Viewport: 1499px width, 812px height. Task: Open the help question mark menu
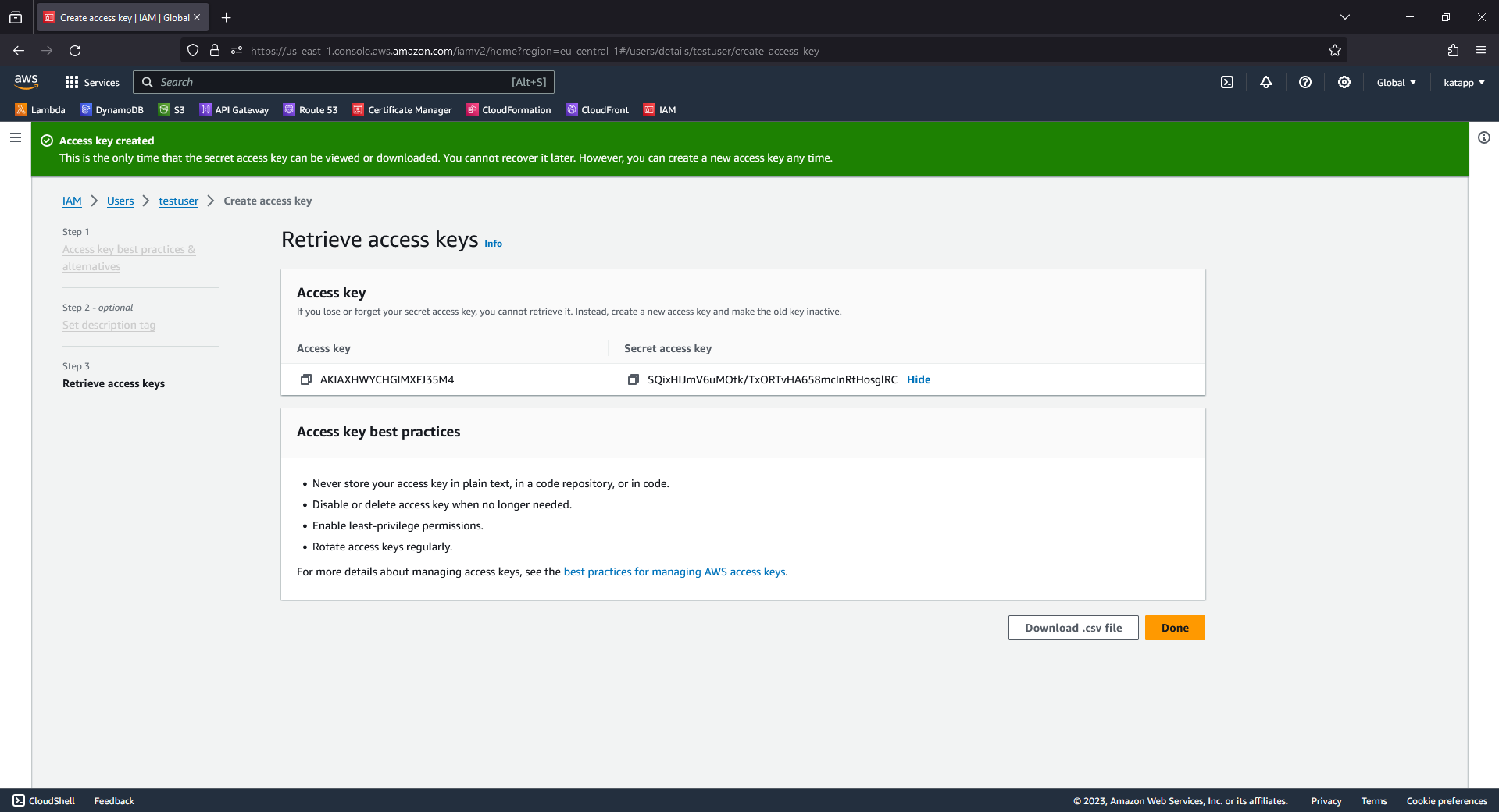tap(1305, 82)
